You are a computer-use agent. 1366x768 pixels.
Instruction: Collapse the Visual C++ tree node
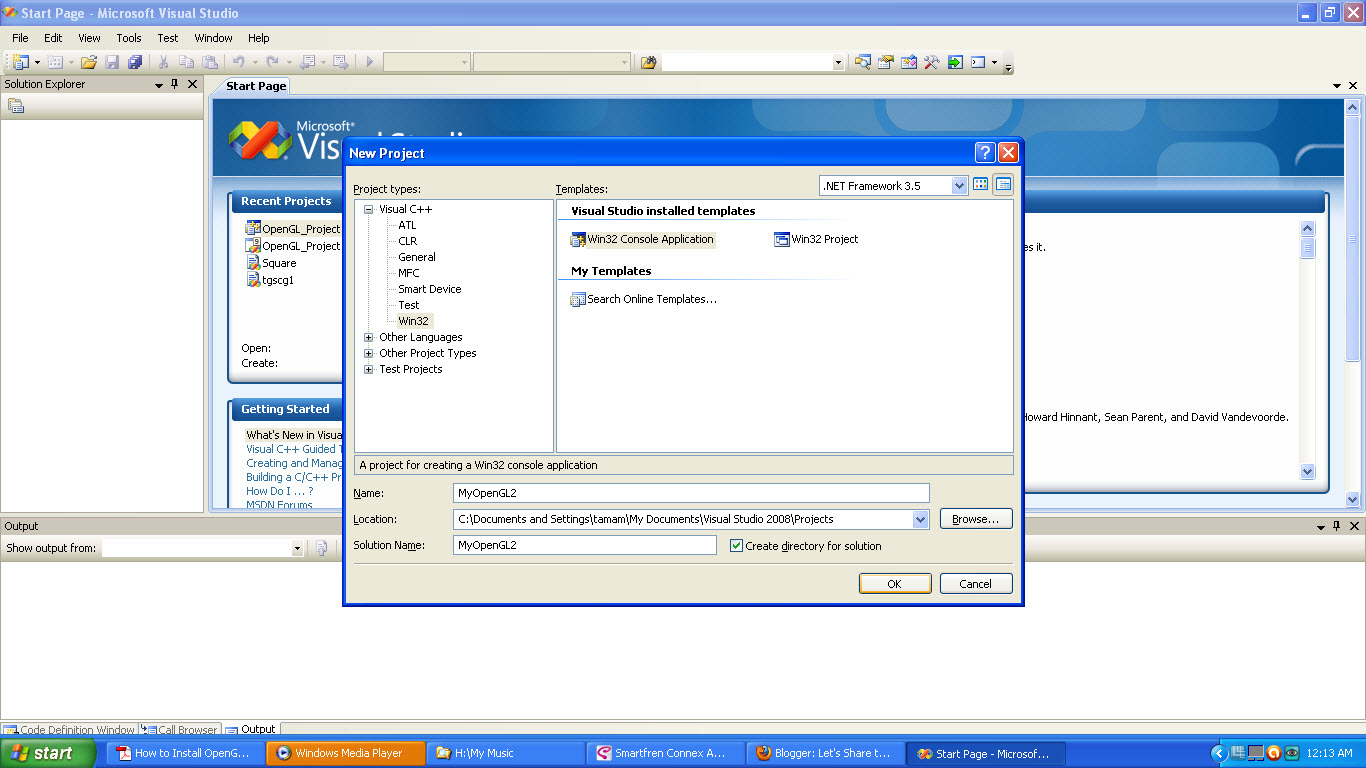369,210
